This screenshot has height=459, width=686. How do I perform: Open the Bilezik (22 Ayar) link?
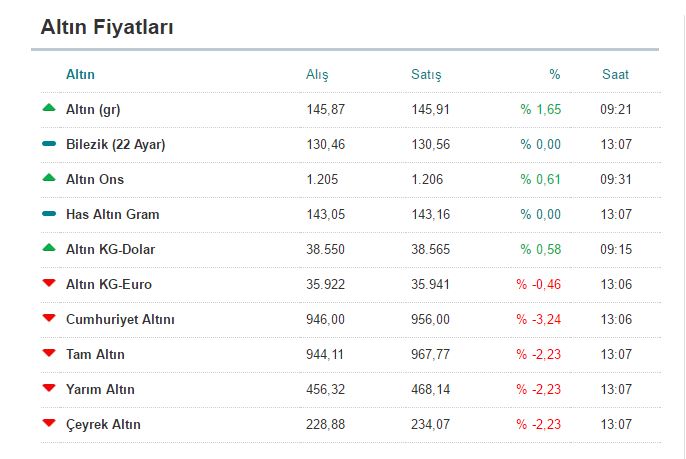(x=115, y=144)
